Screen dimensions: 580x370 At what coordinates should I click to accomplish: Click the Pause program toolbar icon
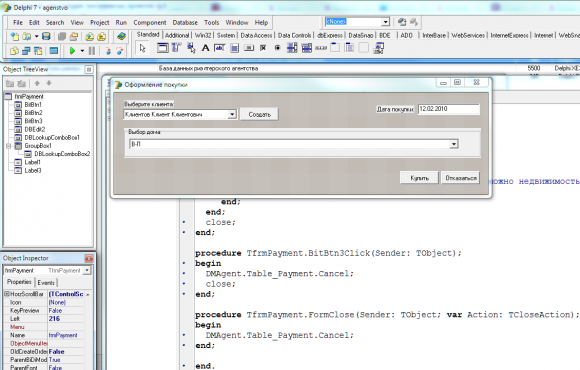(92, 51)
